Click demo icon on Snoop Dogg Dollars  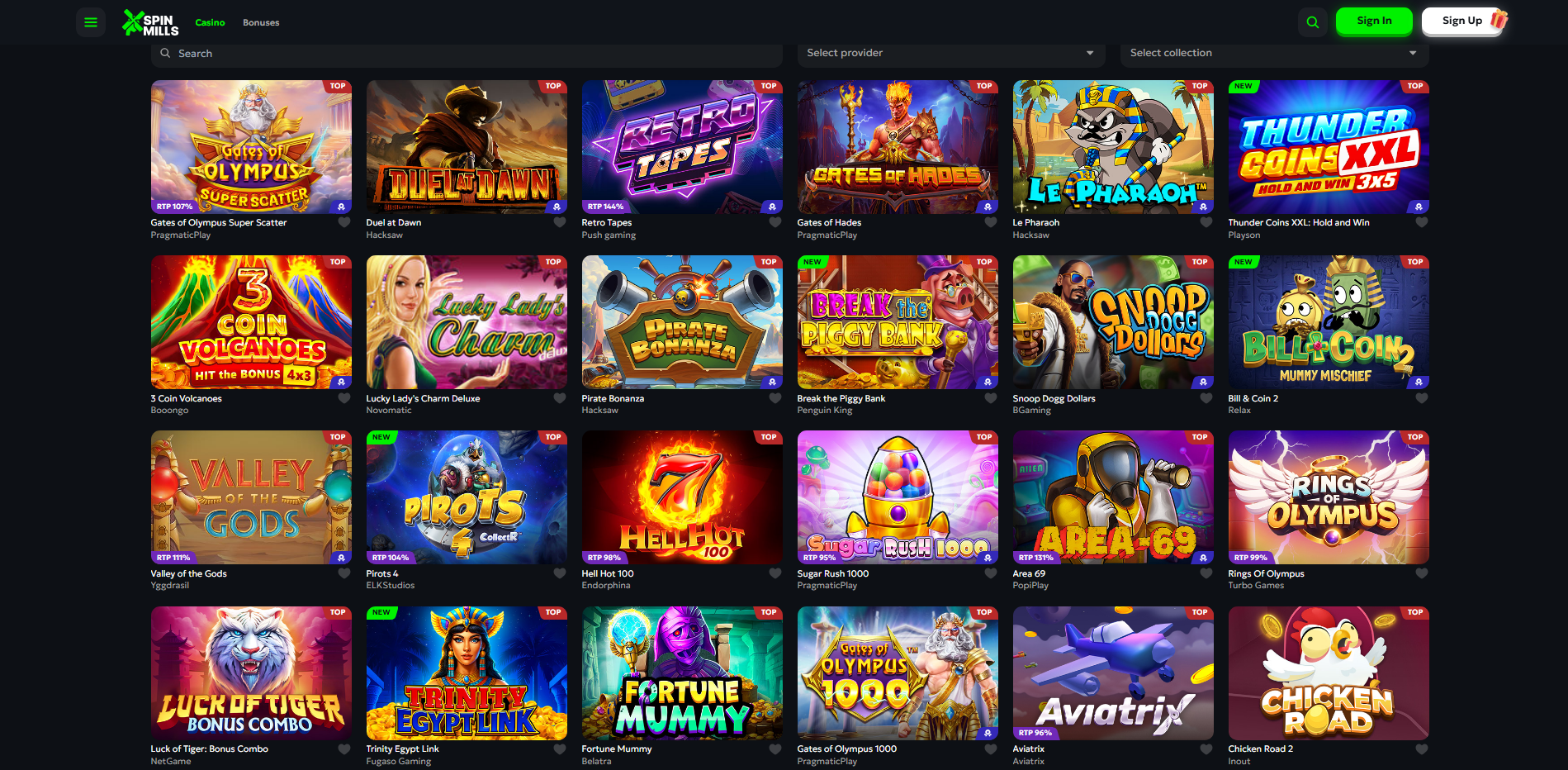click(1203, 383)
